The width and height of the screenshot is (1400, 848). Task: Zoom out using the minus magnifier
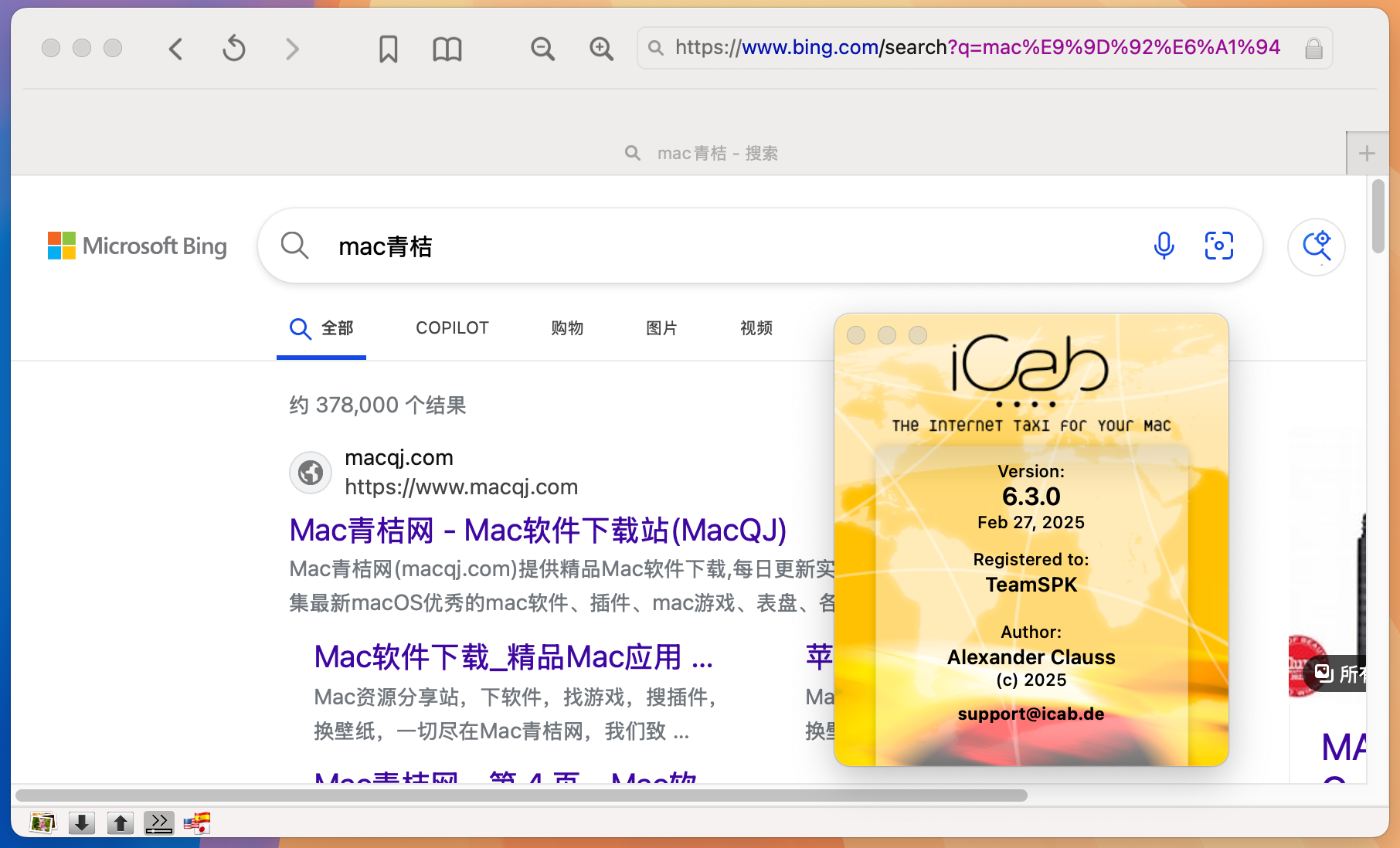pyautogui.click(x=542, y=49)
